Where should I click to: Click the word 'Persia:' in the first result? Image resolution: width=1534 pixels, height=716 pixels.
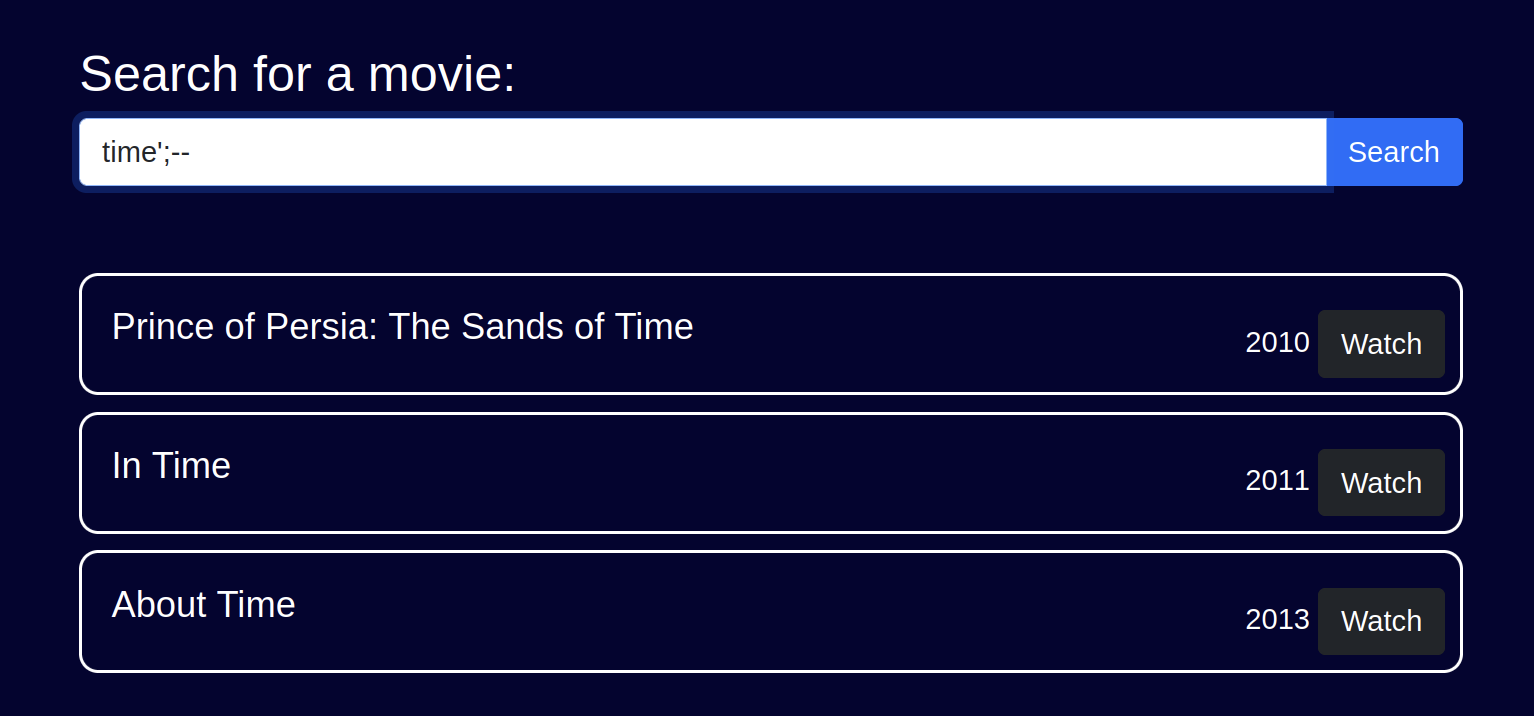[321, 327]
